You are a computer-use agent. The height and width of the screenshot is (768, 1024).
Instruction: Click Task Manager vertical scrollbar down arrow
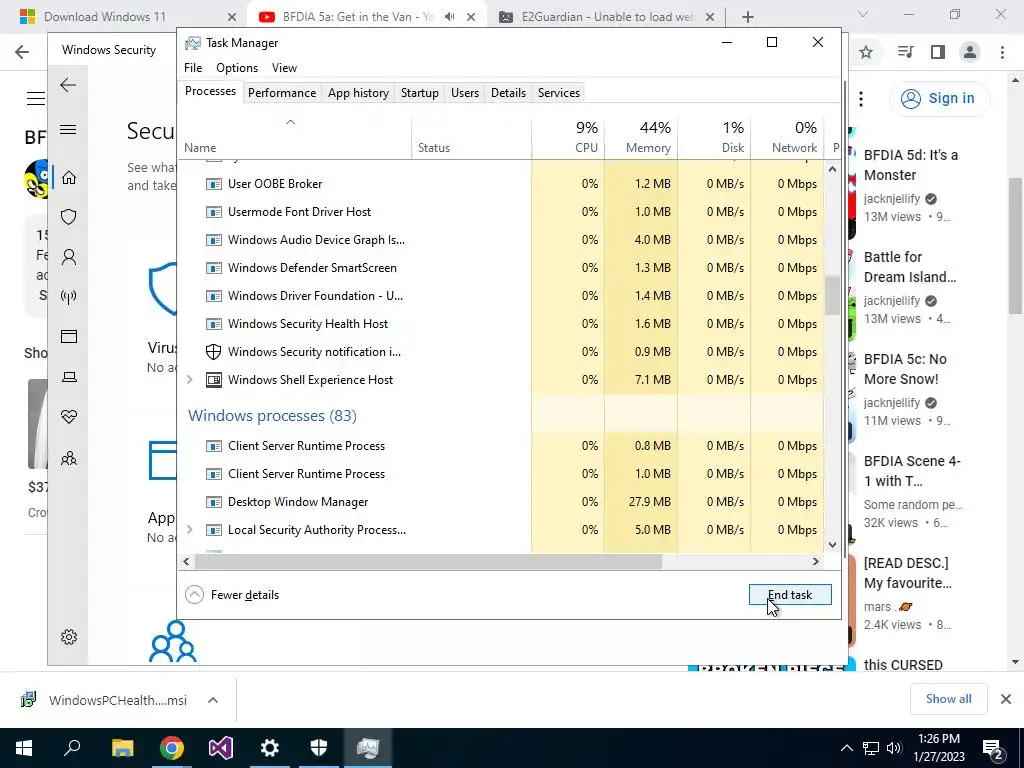832,545
